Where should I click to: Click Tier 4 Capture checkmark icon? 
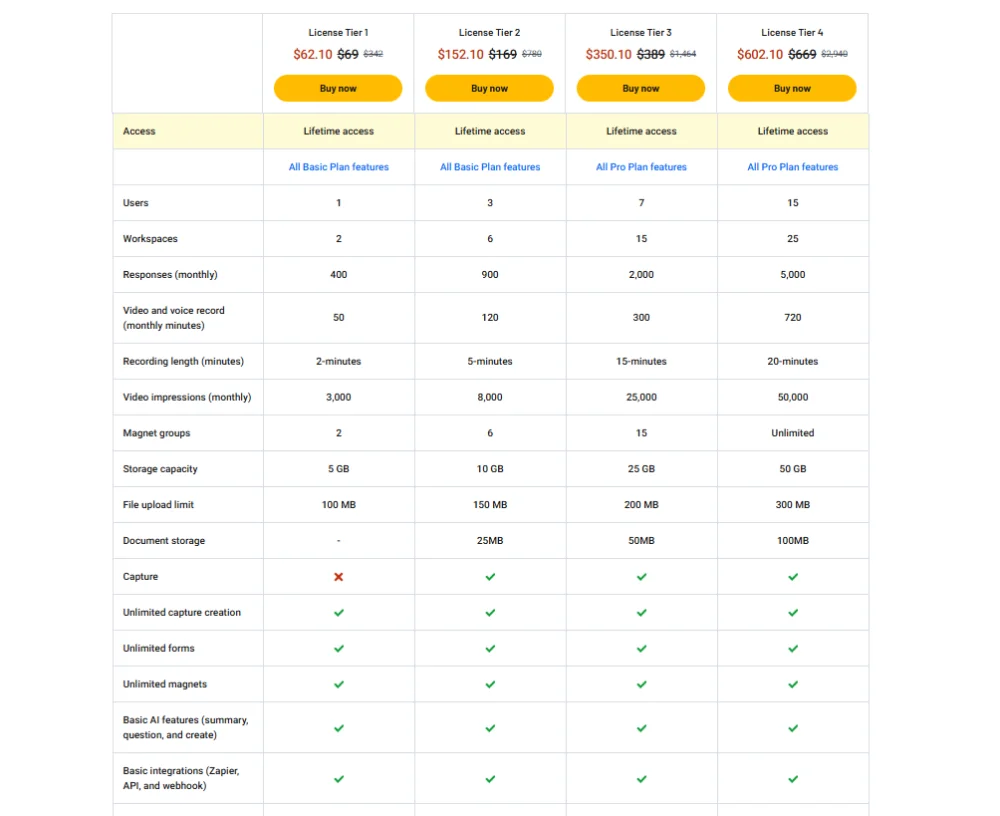click(793, 577)
